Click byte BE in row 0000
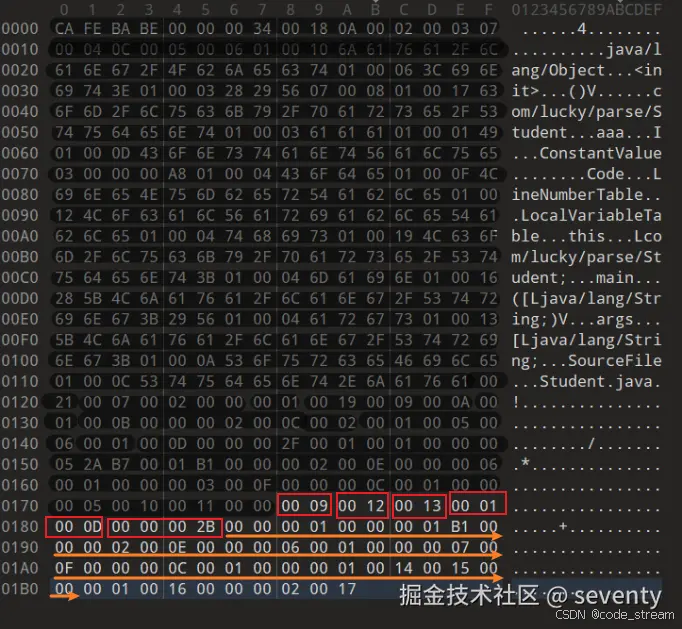 tap(149, 29)
